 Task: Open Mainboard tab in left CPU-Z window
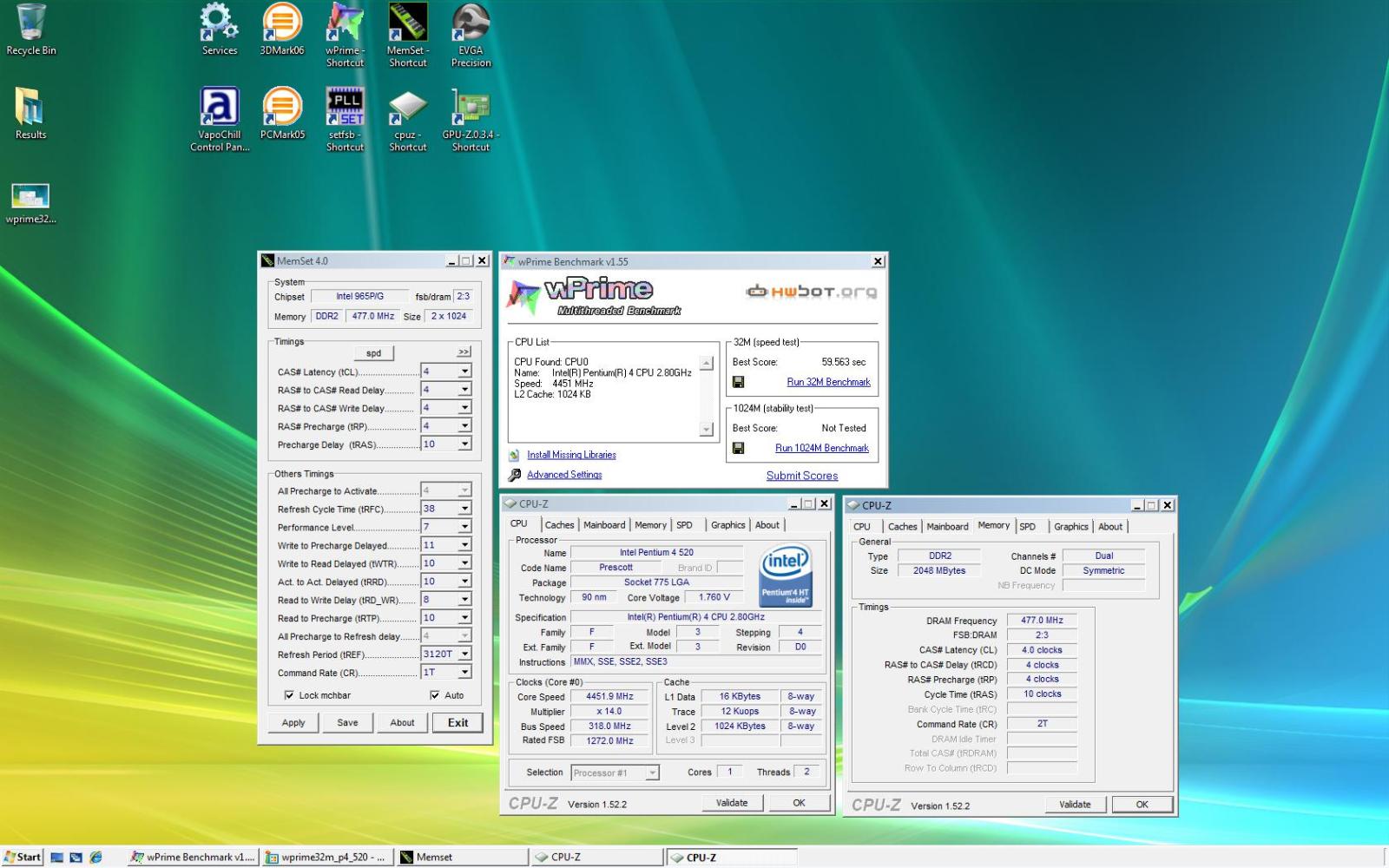pyautogui.click(x=604, y=525)
